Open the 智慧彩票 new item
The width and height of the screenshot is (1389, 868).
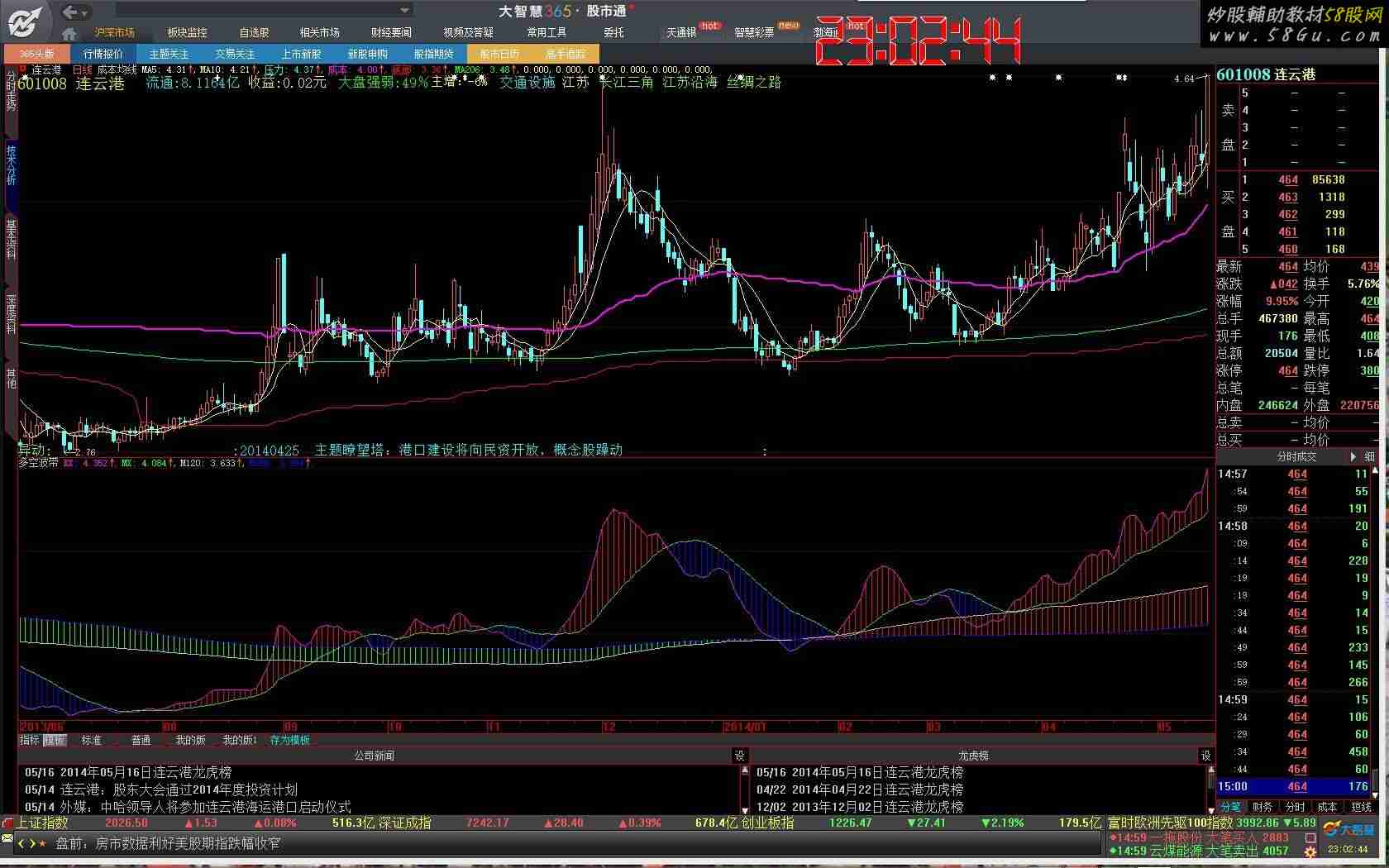point(754,32)
